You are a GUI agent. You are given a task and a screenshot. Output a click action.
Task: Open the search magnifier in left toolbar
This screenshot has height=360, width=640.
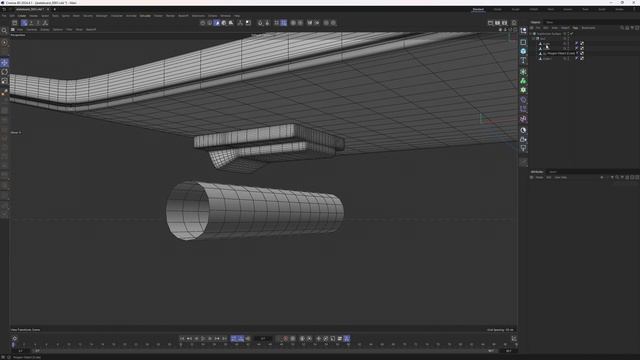[x=4, y=31]
